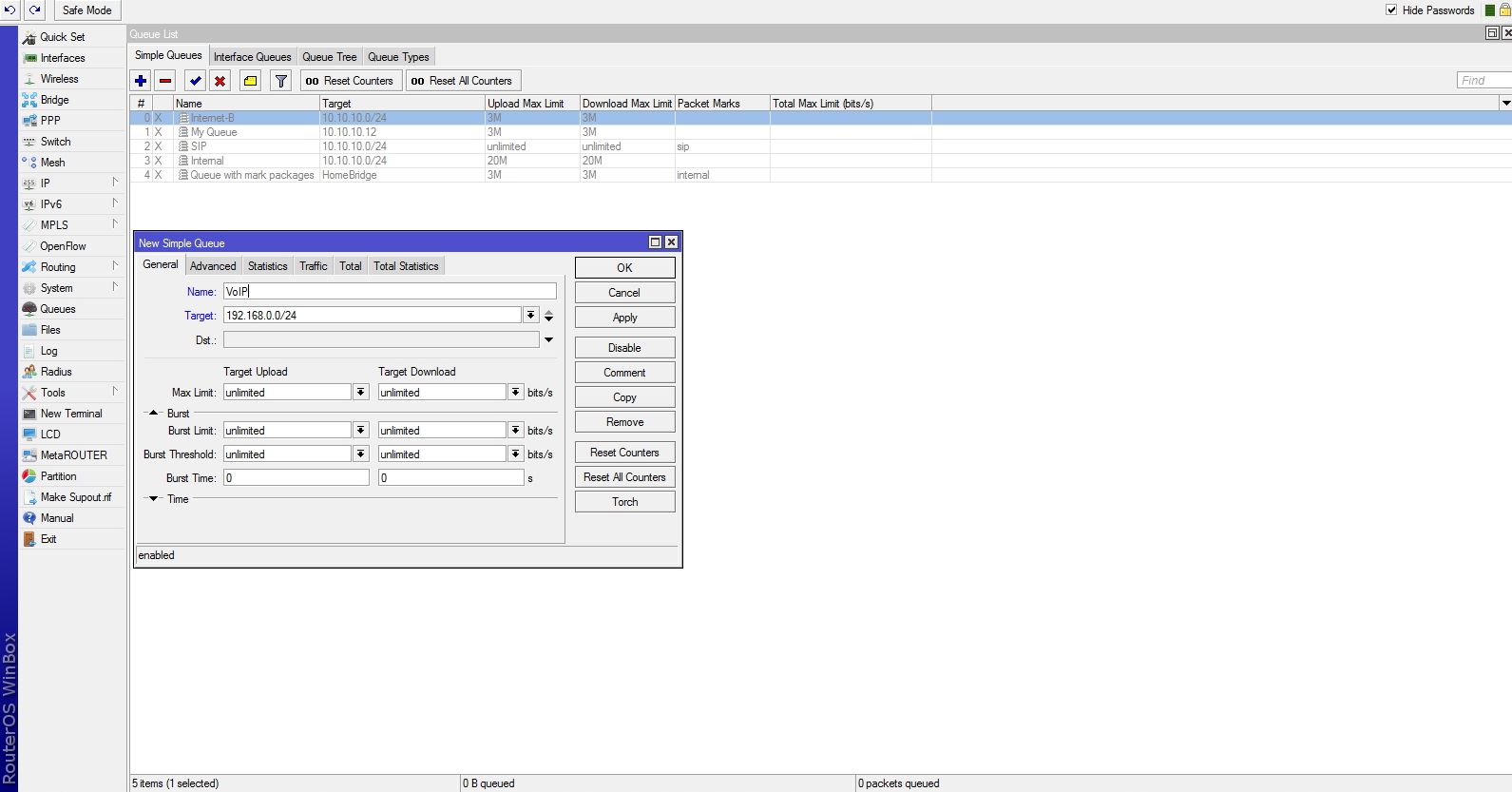Click the blue plus Add queue icon
The image size is (1512, 792).
141,81
